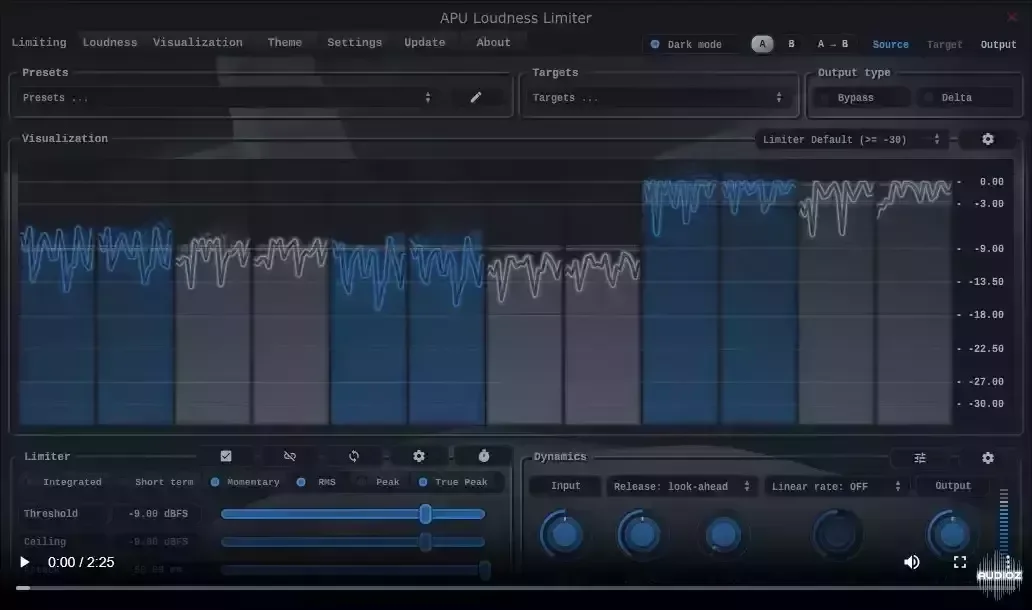Screen dimensions: 1032x610
Task: Click the second knob under Release
Action: (x=640, y=534)
